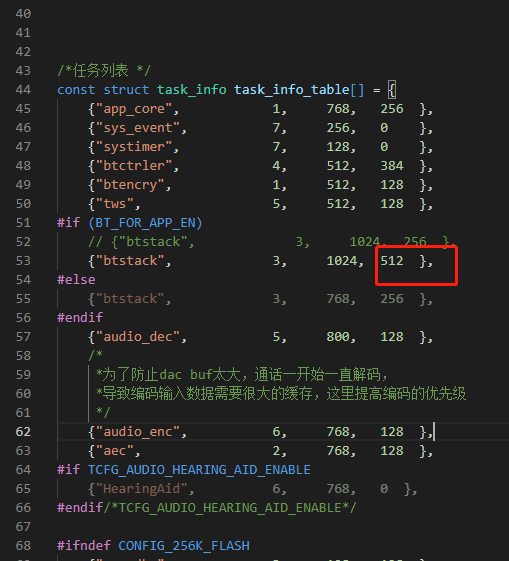Click the const keyword on line 44

76,89
